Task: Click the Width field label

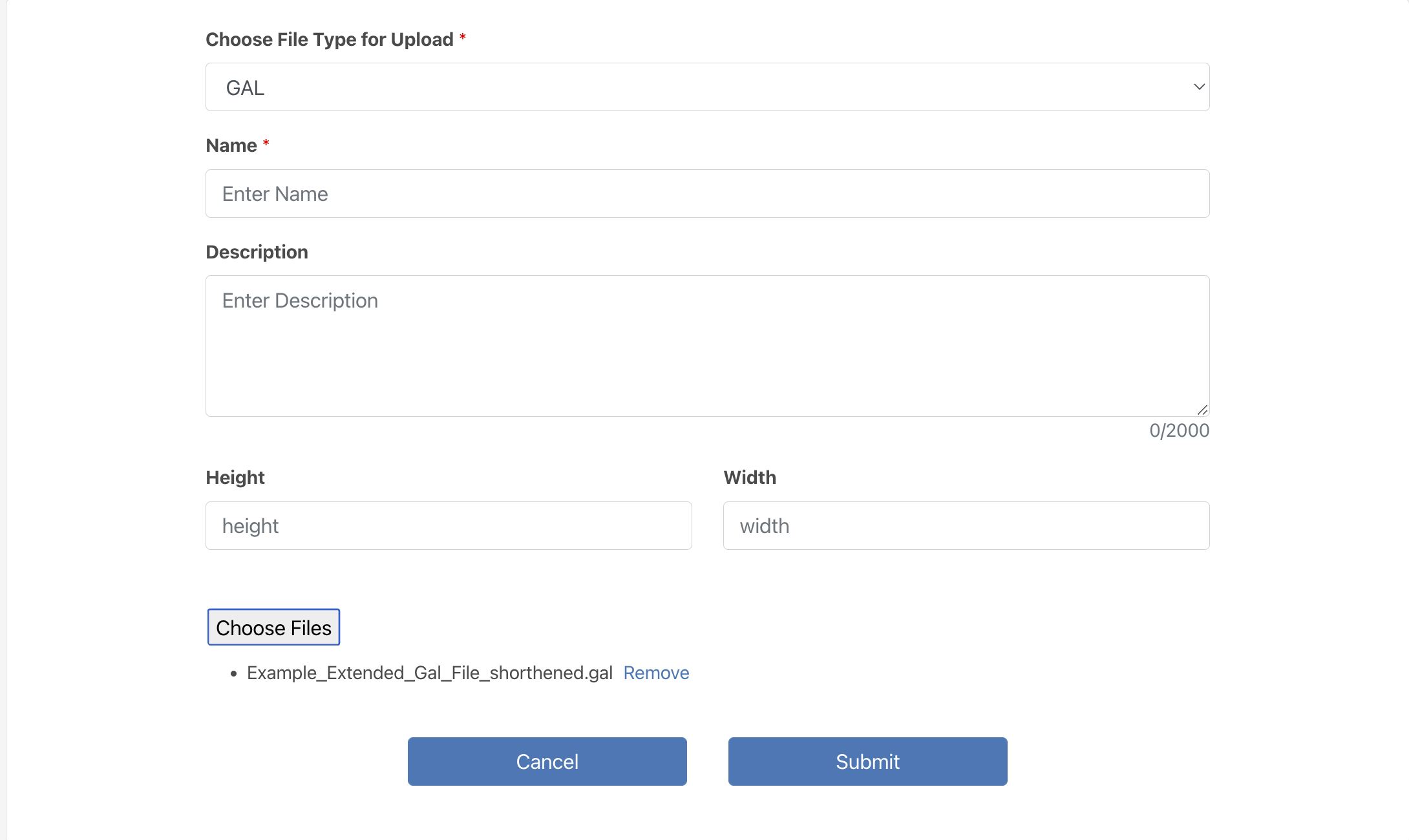Action: (x=750, y=478)
